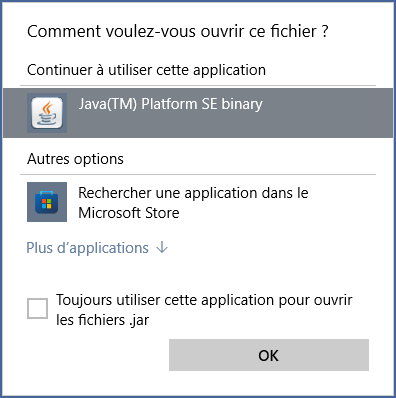Click the Platform SE binary text
Viewport: 396px width, 398px height.
point(202,104)
